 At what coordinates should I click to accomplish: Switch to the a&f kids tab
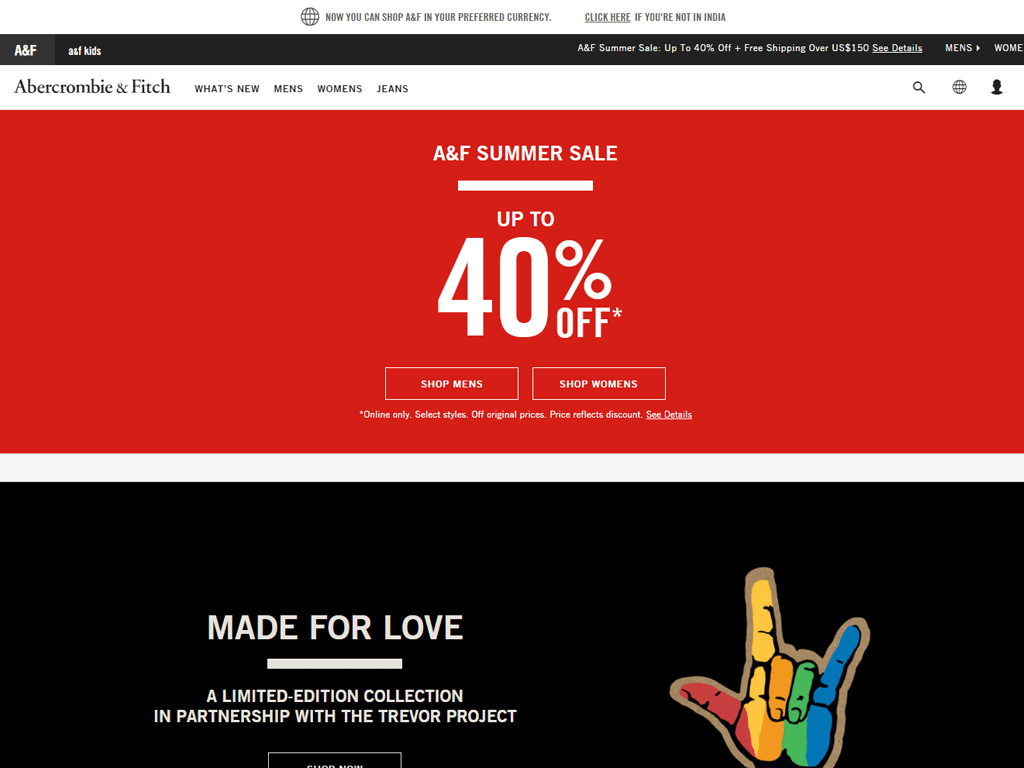click(x=85, y=50)
